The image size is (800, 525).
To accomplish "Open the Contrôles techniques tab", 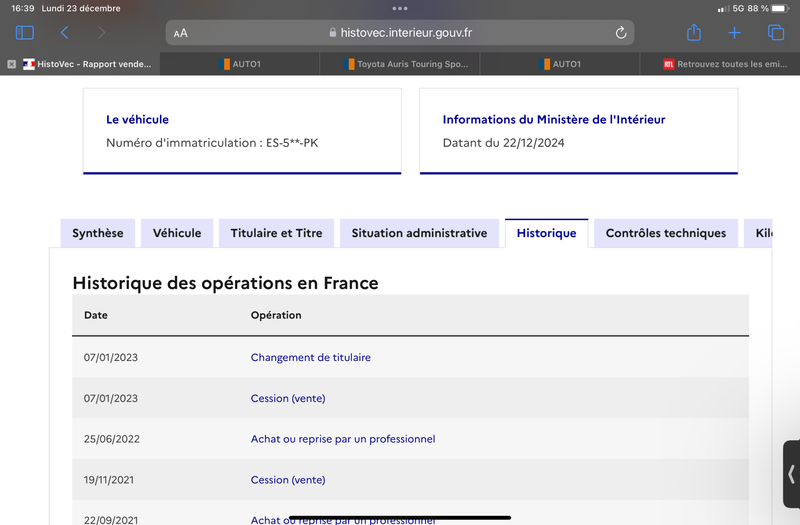I will tap(665, 233).
